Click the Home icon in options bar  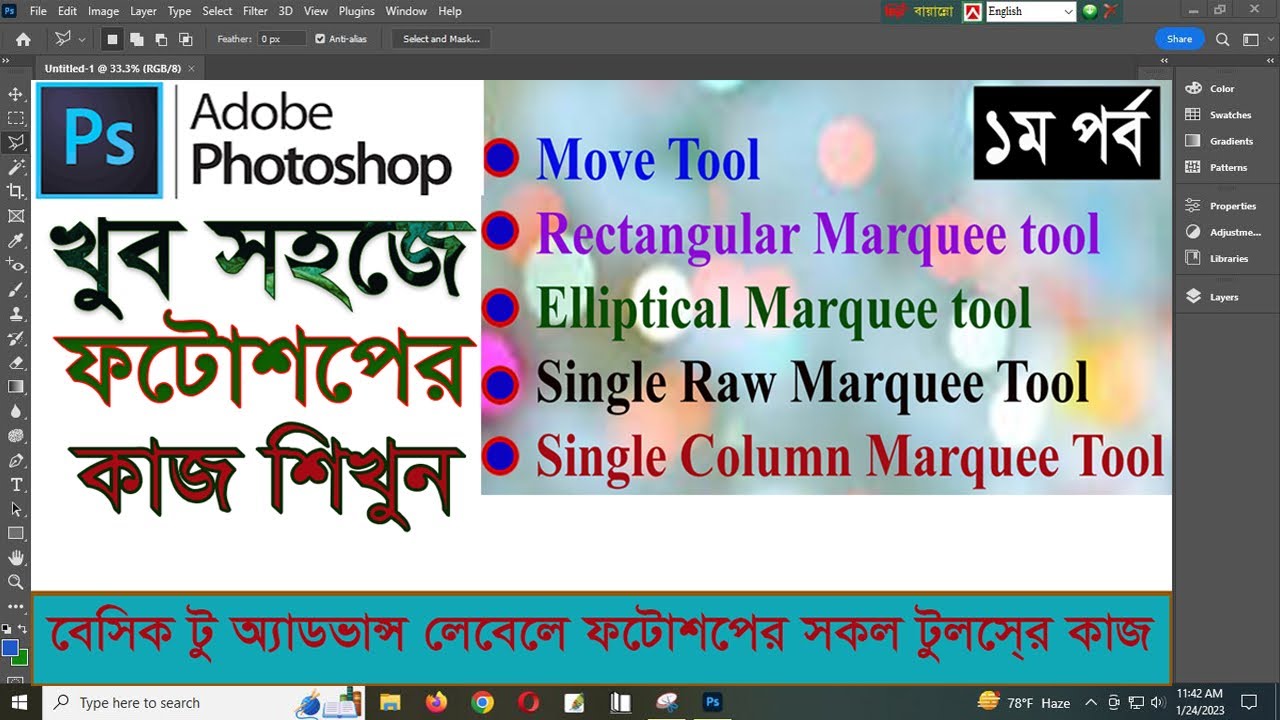[x=23, y=39]
